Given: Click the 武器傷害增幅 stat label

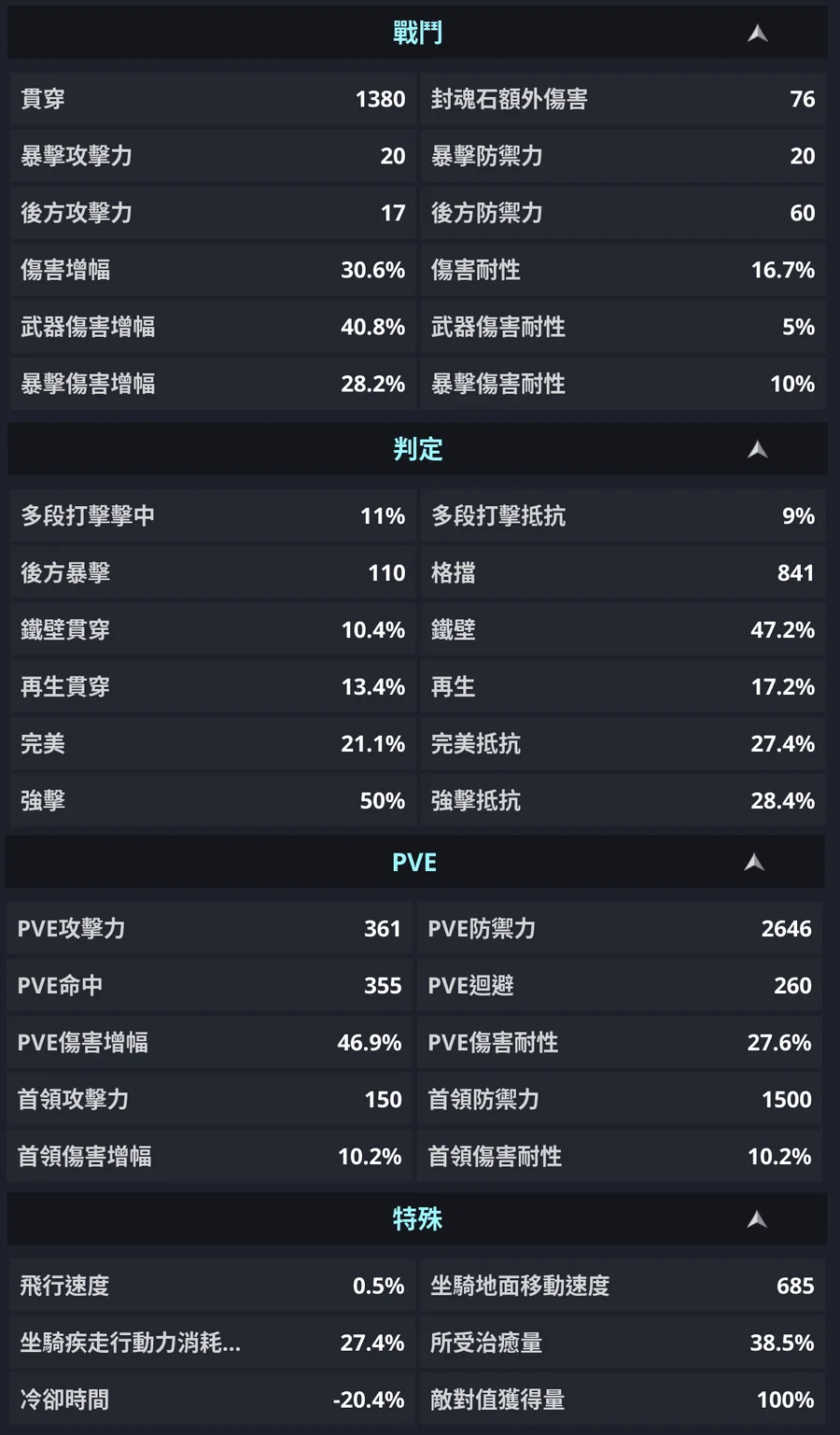Looking at the screenshot, I should click(88, 327).
